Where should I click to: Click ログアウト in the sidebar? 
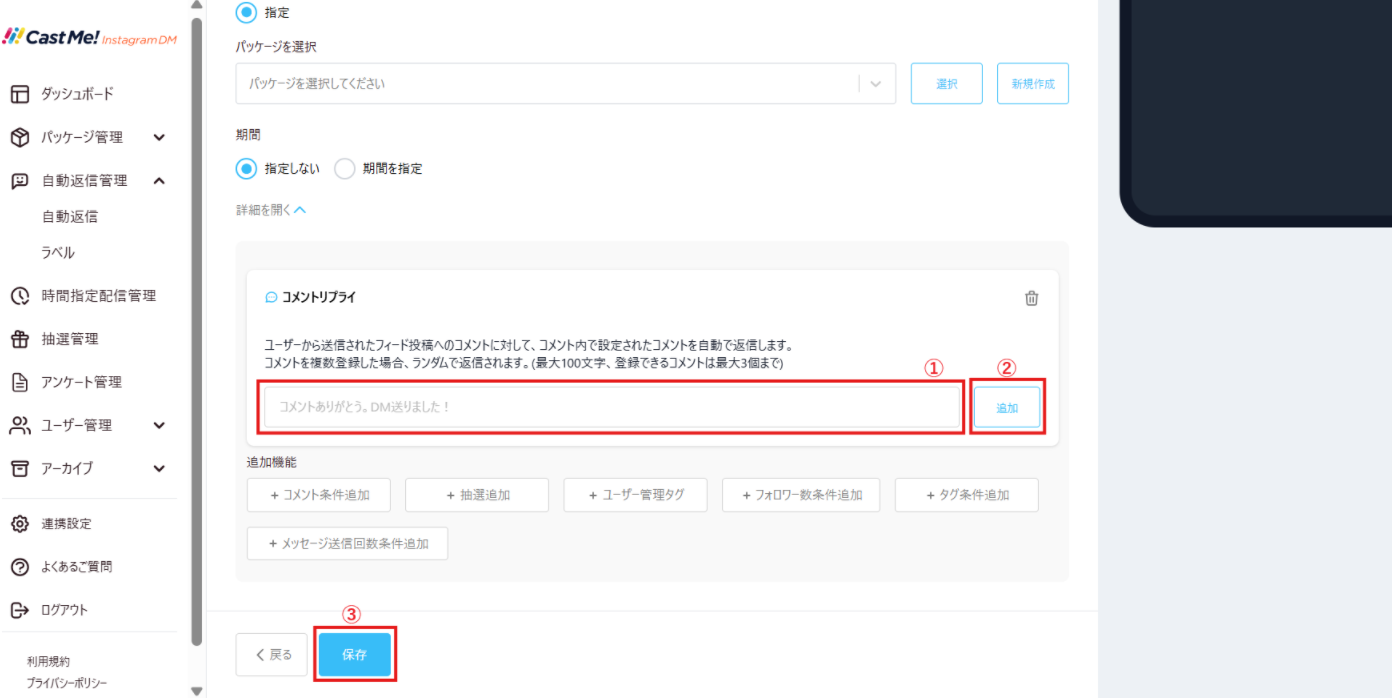64,610
